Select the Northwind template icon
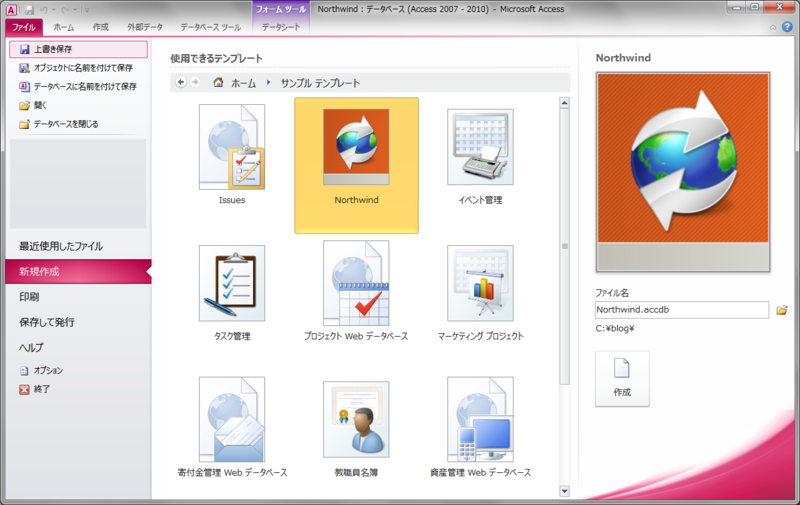The height and width of the screenshot is (505, 800). tap(356, 147)
